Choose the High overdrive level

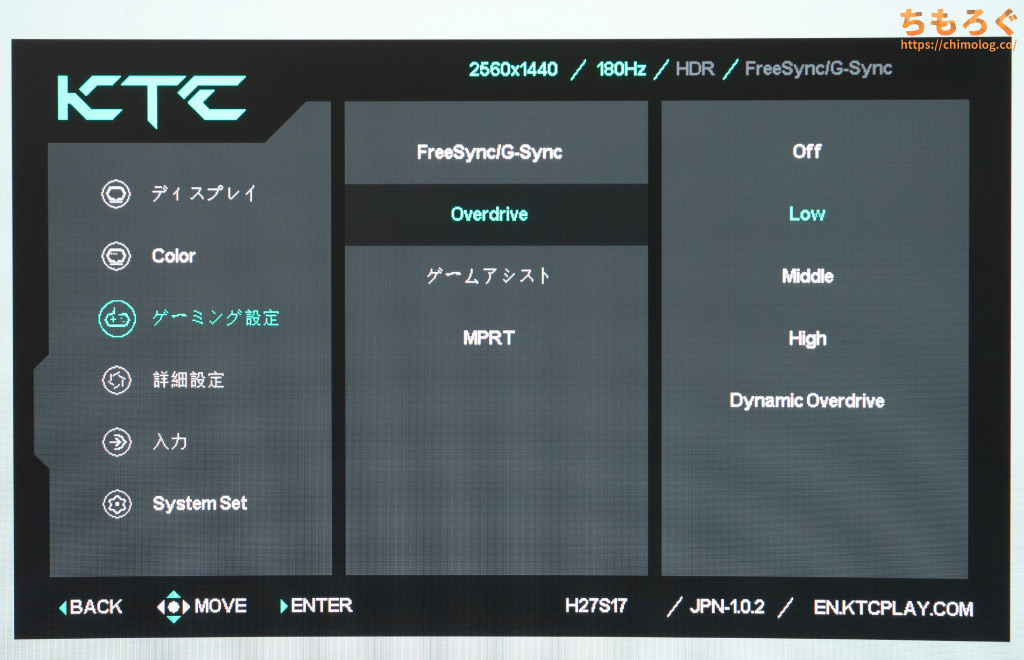806,339
